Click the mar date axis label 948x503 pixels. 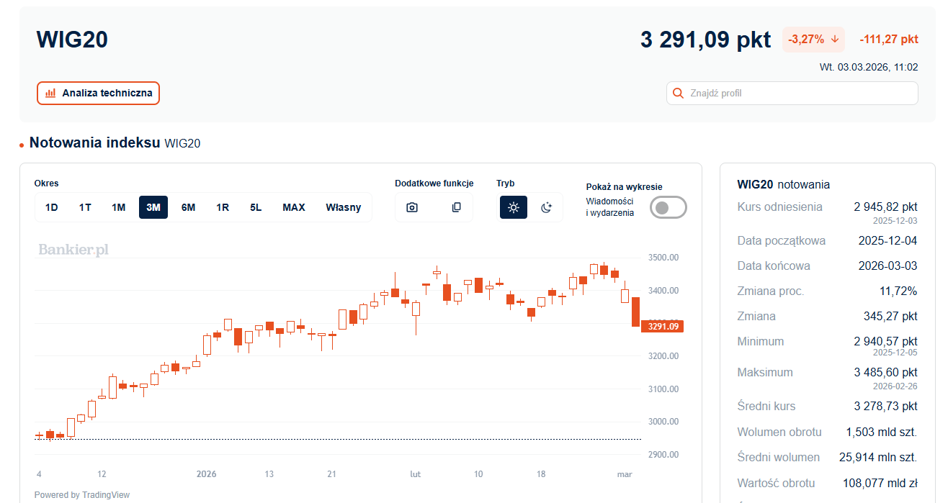click(x=625, y=474)
